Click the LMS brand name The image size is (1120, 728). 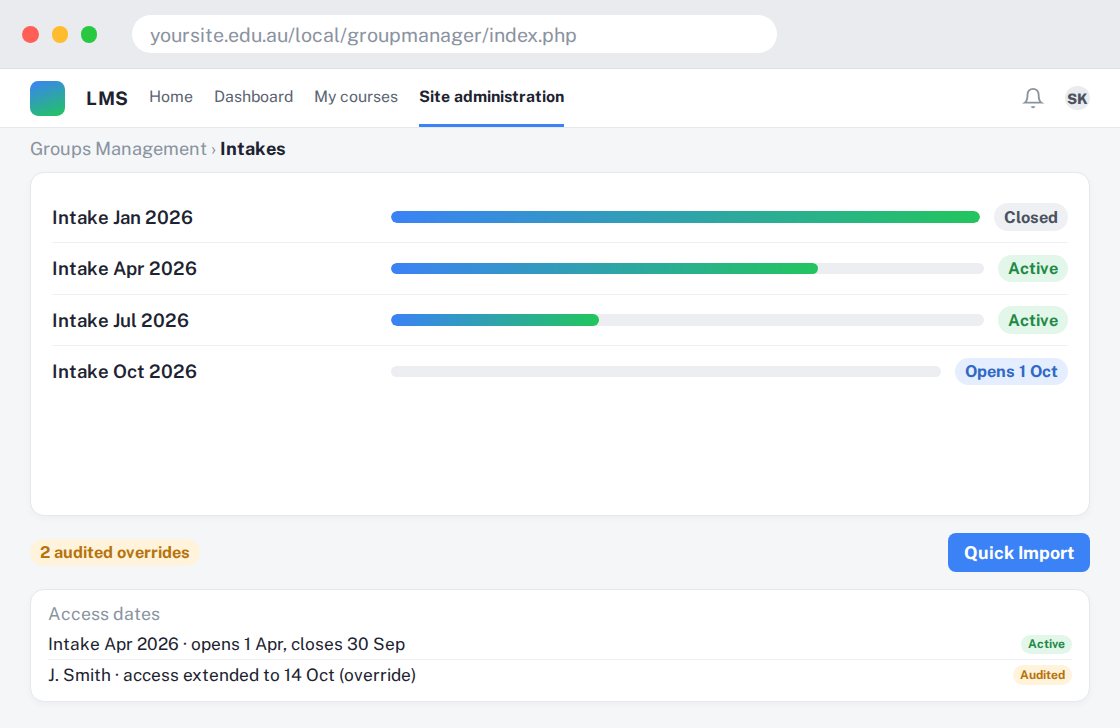pos(106,98)
